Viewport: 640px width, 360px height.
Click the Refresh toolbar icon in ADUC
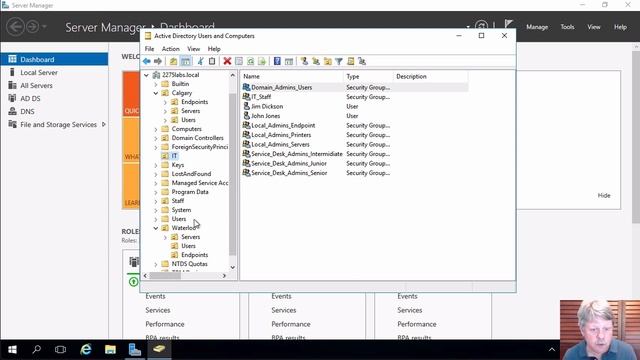click(x=250, y=61)
